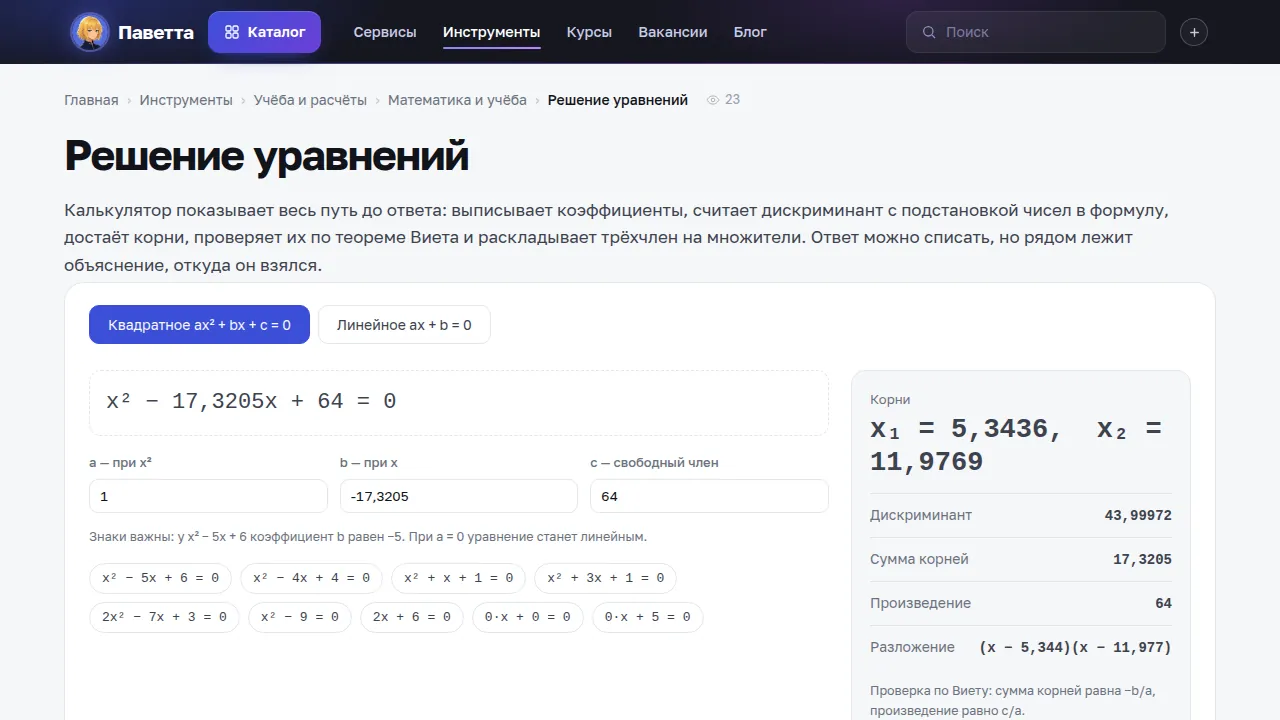Viewport: 1280px width, 720px height.
Task: Click the discriminant value 43,99972
Action: click(1138, 516)
